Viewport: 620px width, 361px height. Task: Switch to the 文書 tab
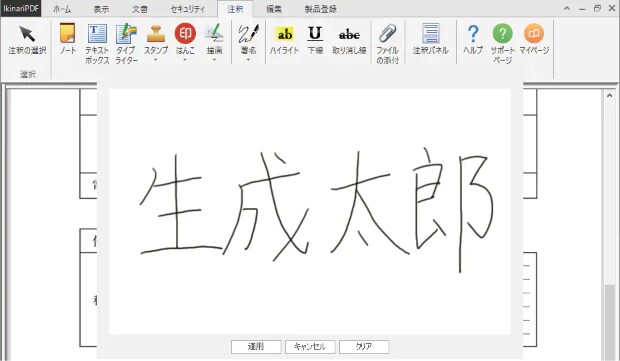tap(140, 9)
